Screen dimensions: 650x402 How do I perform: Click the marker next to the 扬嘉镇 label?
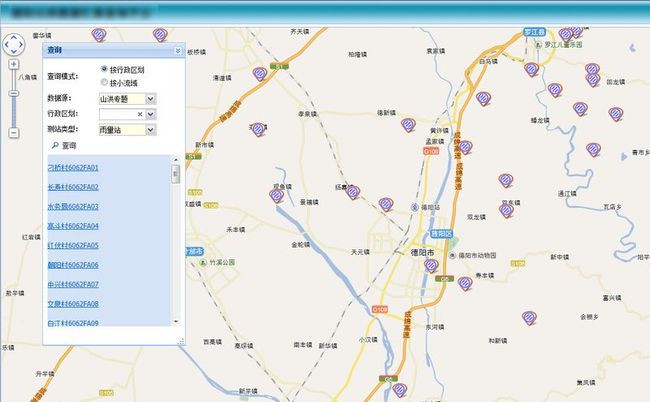pyautogui.click(x=353, y=192)
